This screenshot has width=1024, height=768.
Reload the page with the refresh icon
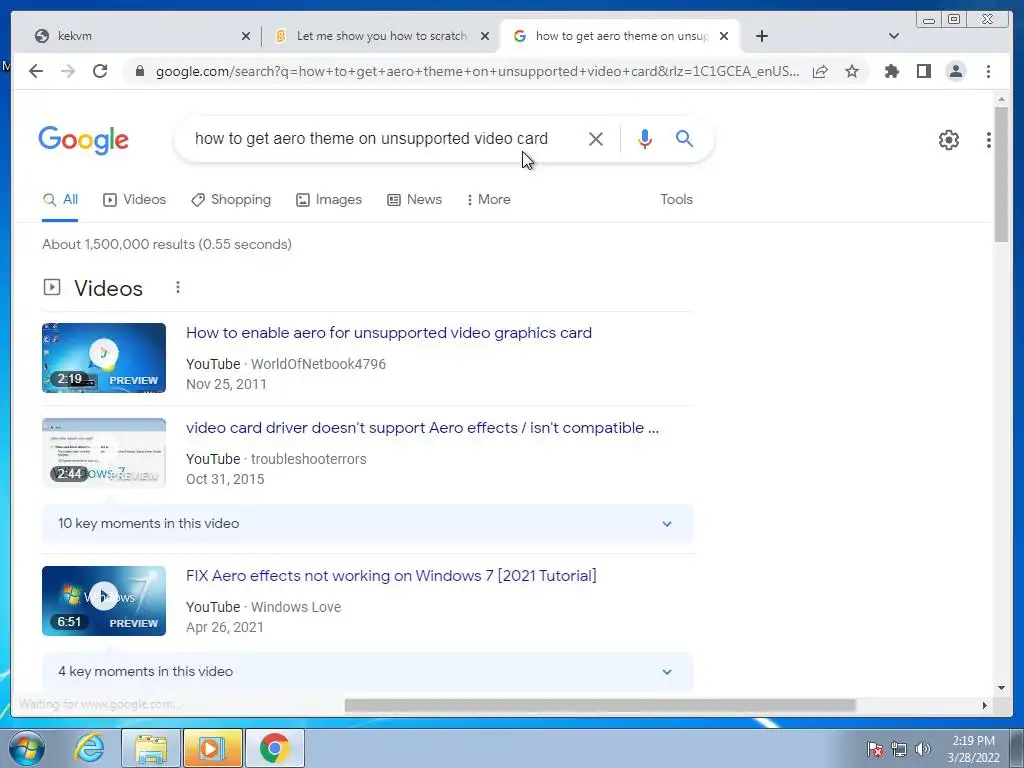coord(100,71)
